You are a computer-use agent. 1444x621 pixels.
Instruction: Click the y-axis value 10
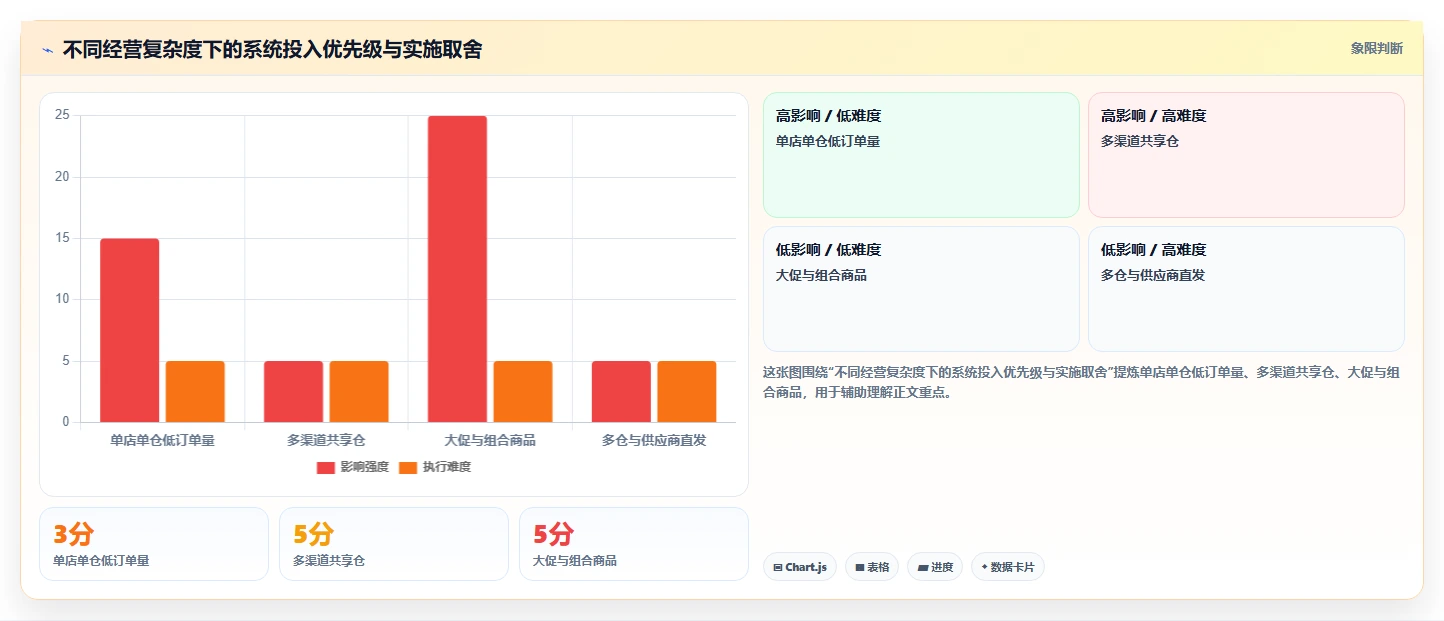point(62,299)
